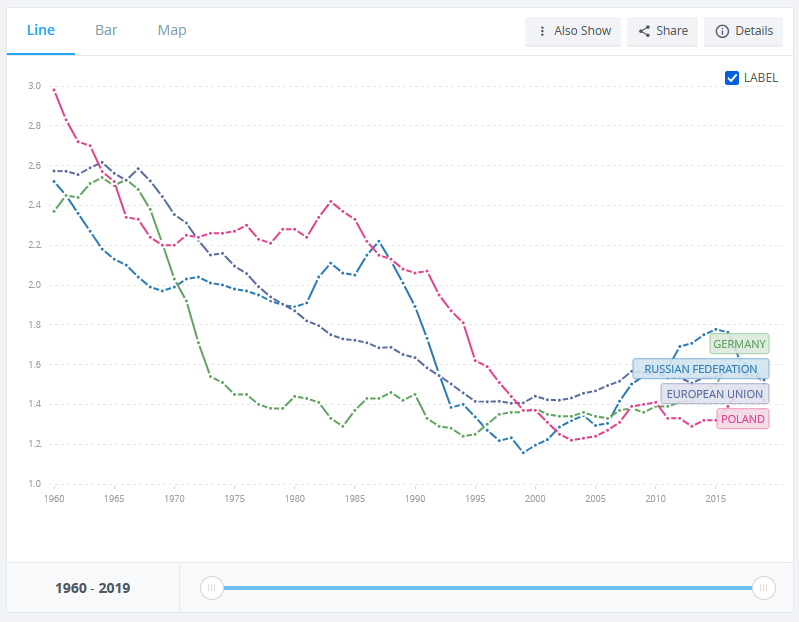Viewport: 799px width, 622px height.
Task: Select the Germany series label
Action: [739, 344]
